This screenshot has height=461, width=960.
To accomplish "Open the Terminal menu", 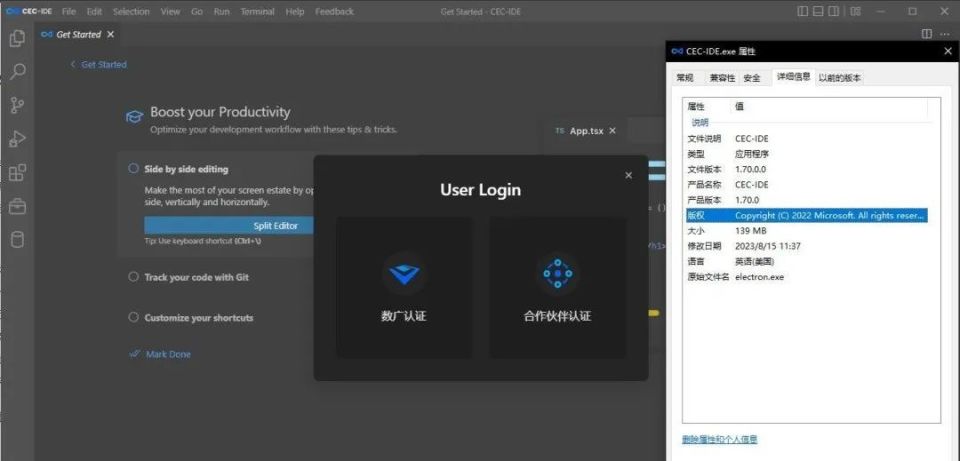I will click(257, 12).
